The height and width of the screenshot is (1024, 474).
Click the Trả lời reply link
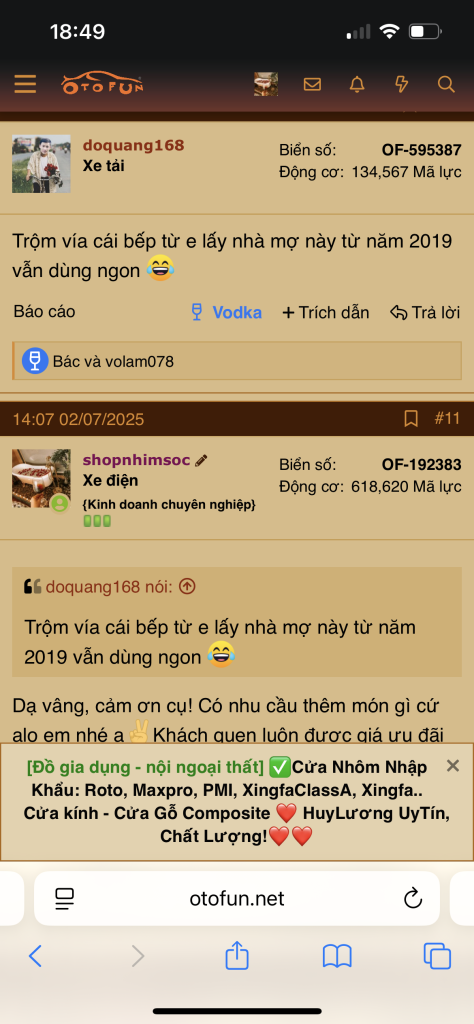click(425, 312)
